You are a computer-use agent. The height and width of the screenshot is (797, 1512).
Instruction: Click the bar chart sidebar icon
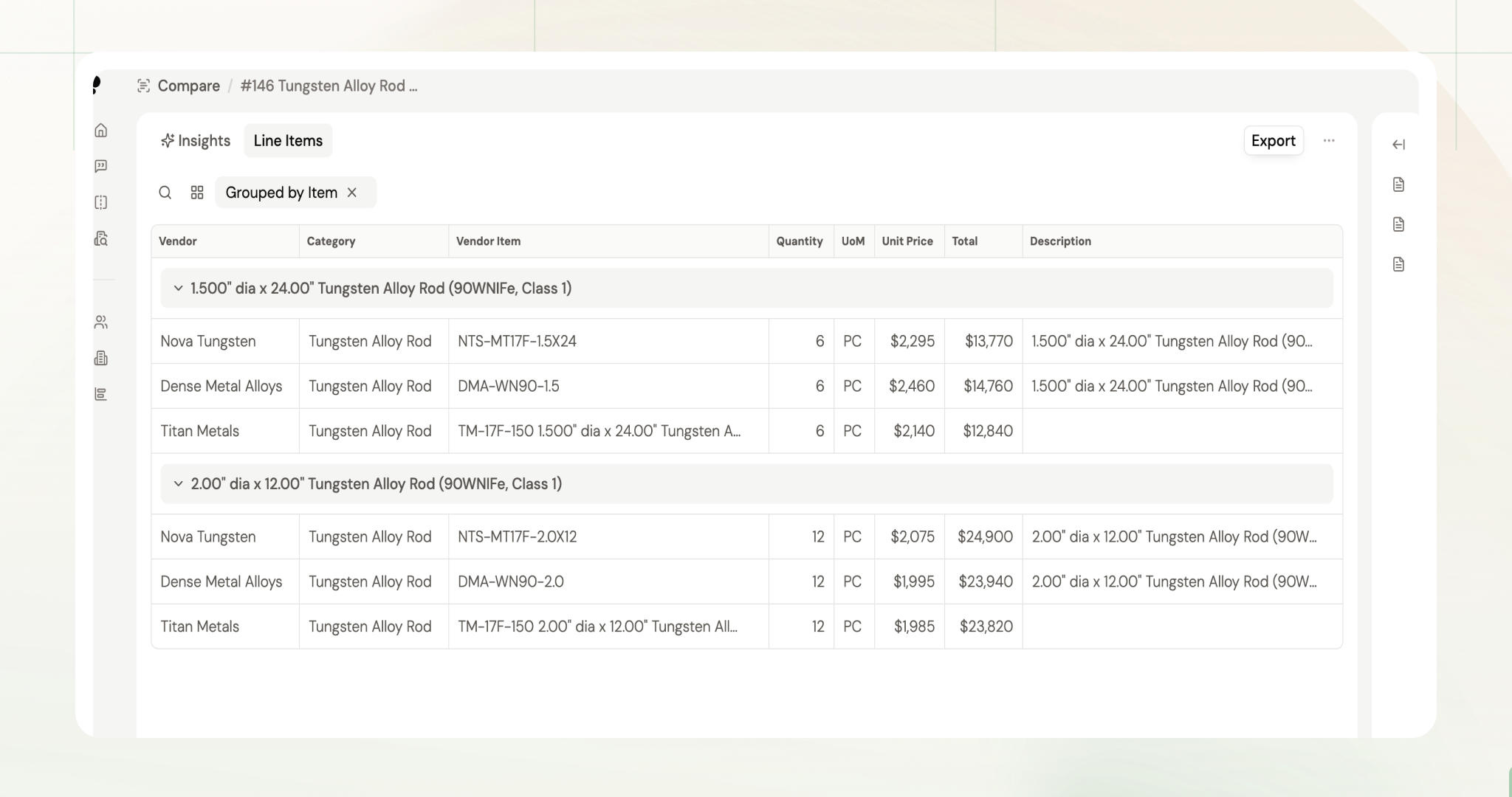(101, 394)
